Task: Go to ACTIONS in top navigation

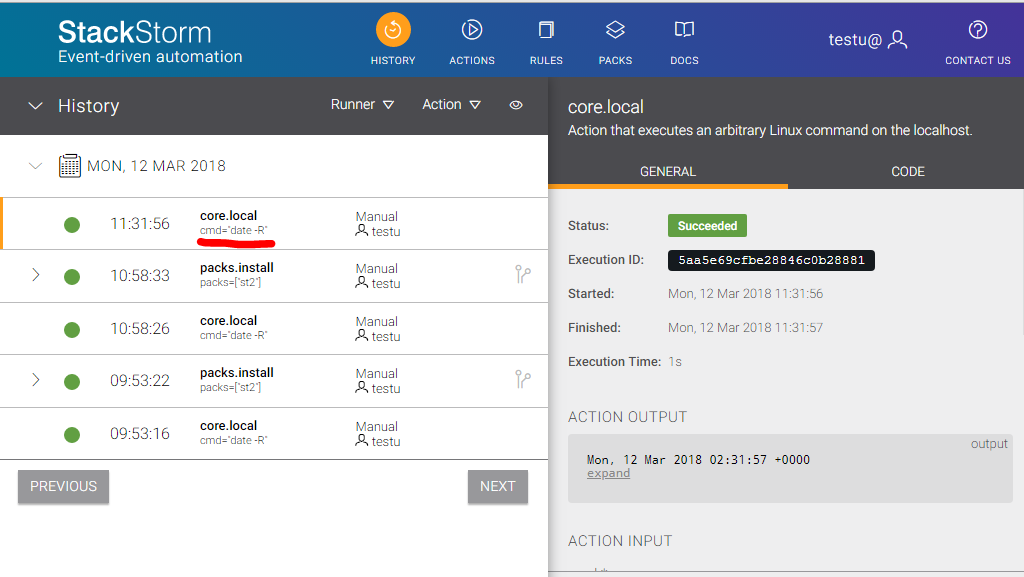Action: pyautogui.click(x=472, y=60)
